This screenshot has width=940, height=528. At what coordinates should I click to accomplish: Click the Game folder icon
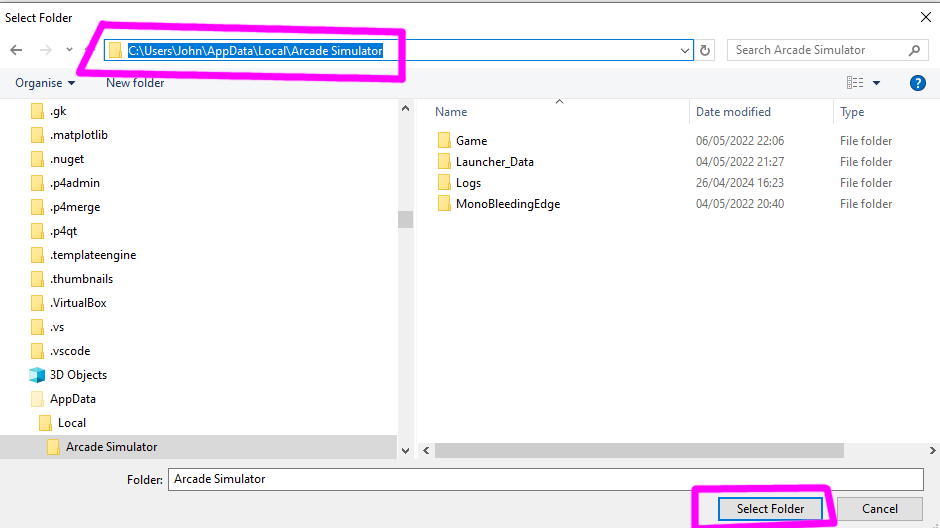pos(445,141)
